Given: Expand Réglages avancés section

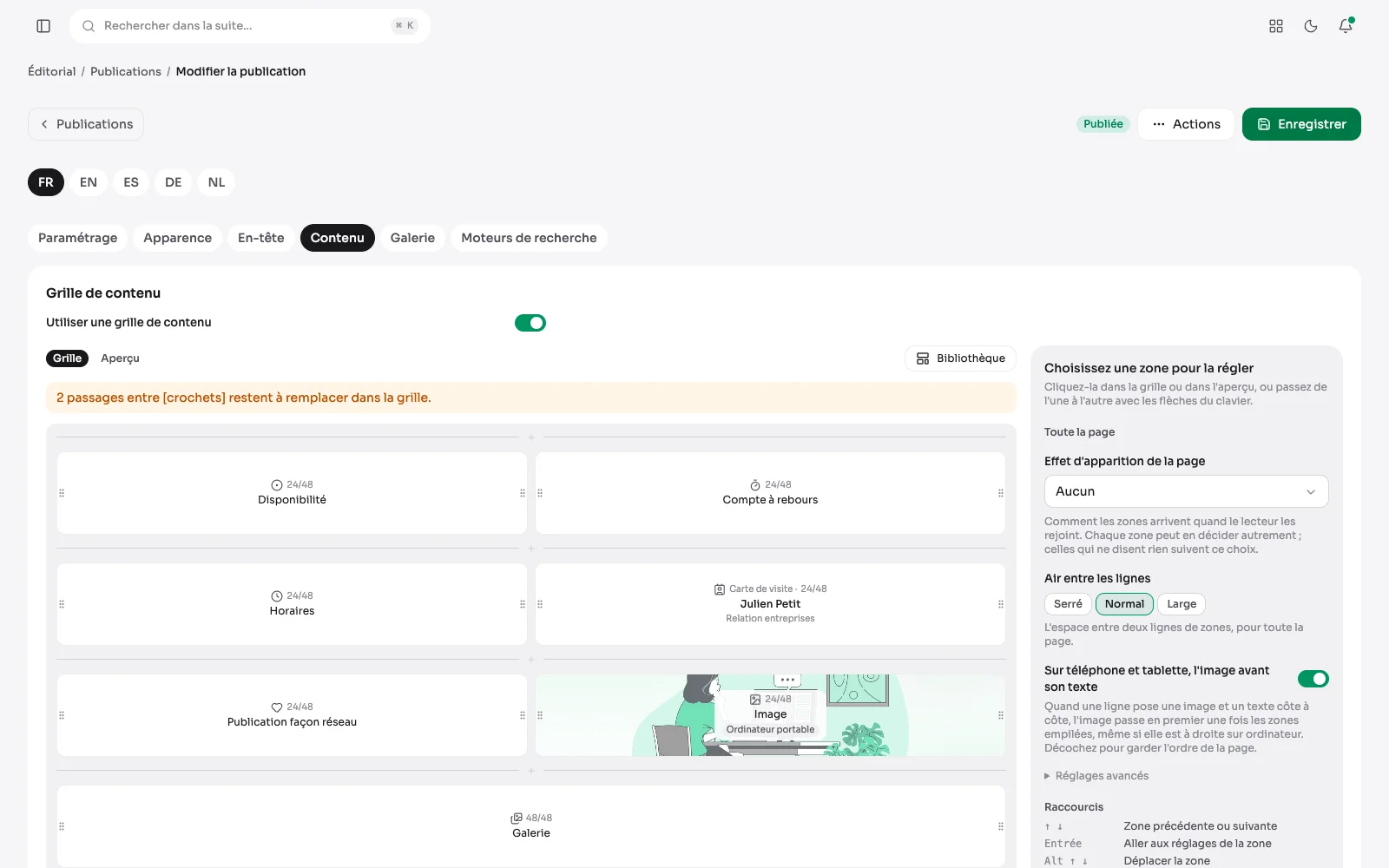Looking at the screenshot, I should (1096, 776).
